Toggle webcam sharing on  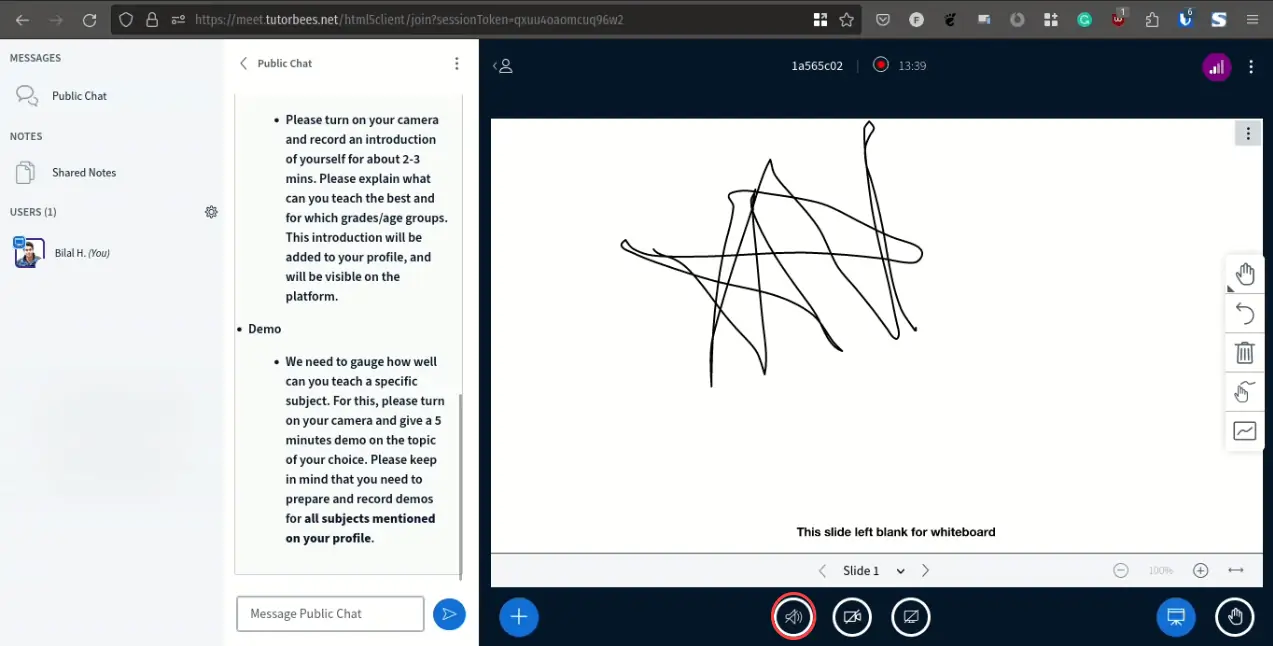coord(852,617)
